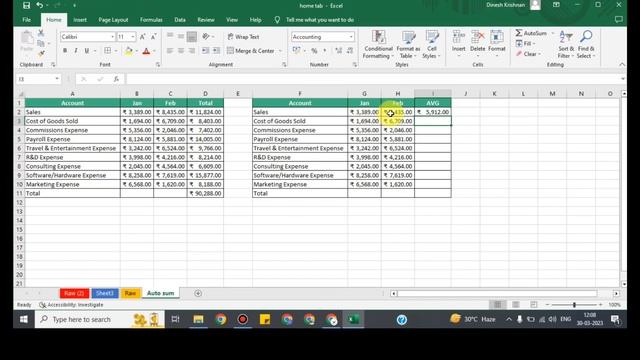Open the font size dropdown

(x=133, y=37)
